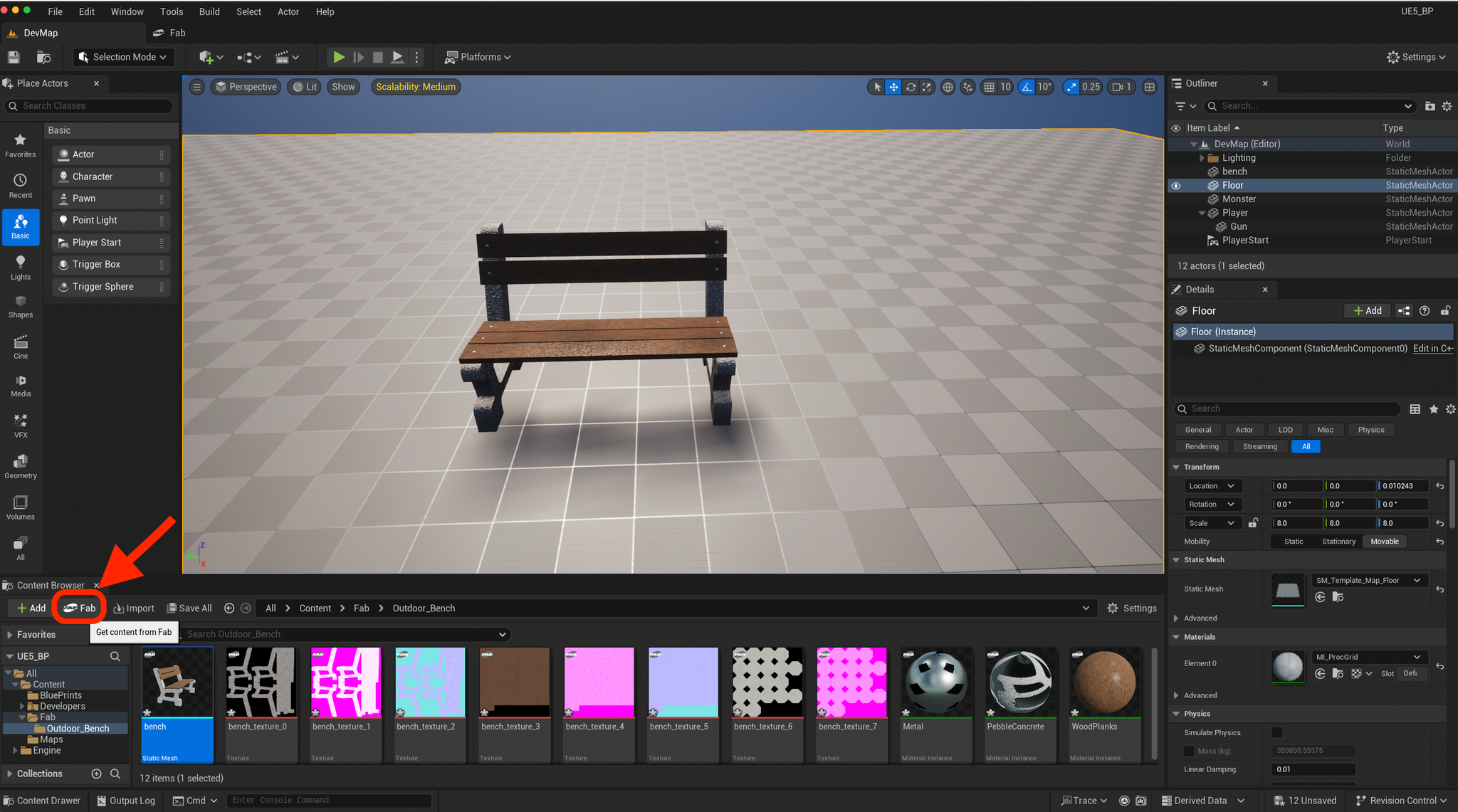Screen dimensions: 1458x812
Task: Click the Search Classes input field
Action: point(90,106)
